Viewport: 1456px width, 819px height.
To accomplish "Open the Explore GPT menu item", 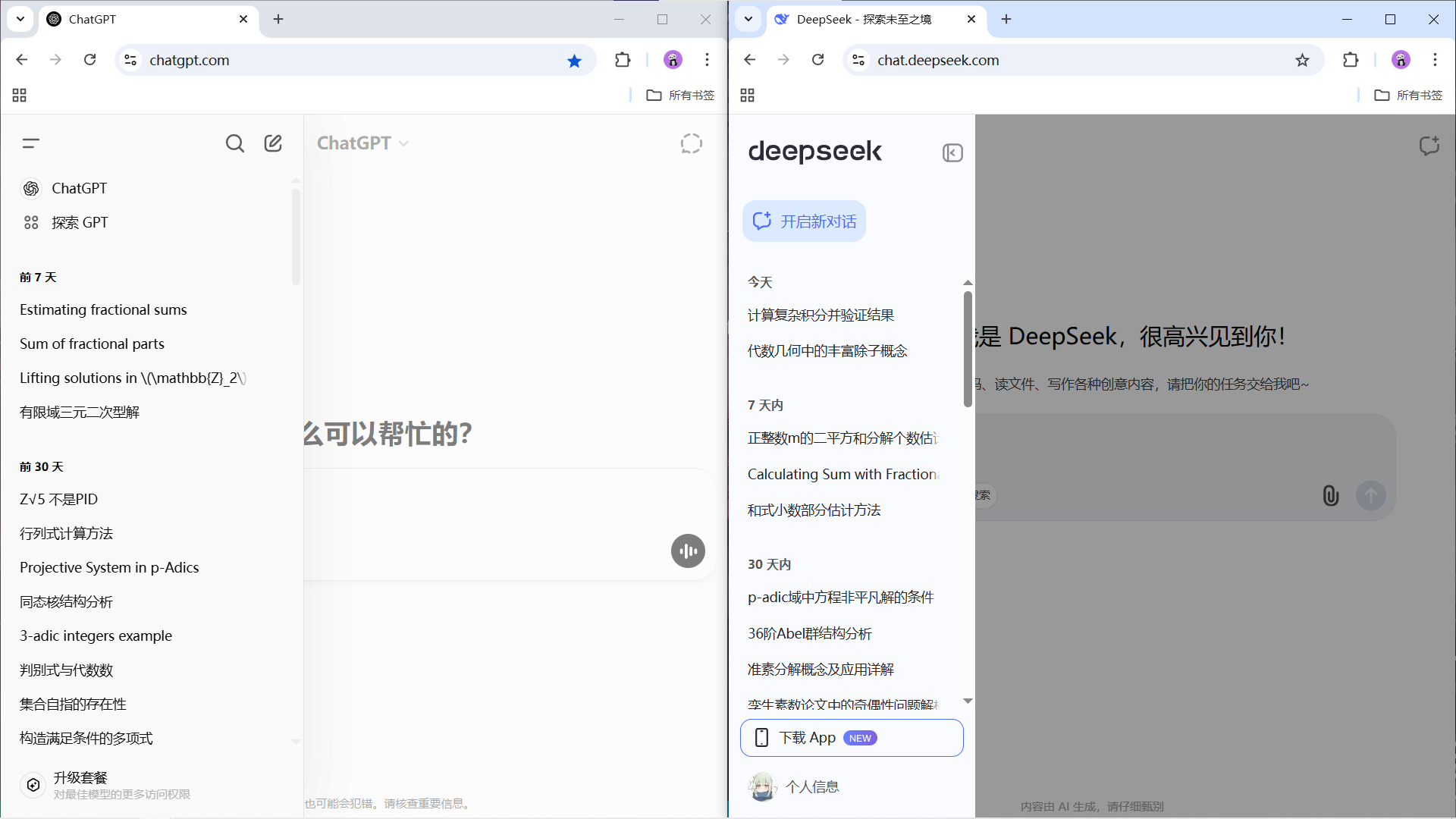I will coord(80,223).
